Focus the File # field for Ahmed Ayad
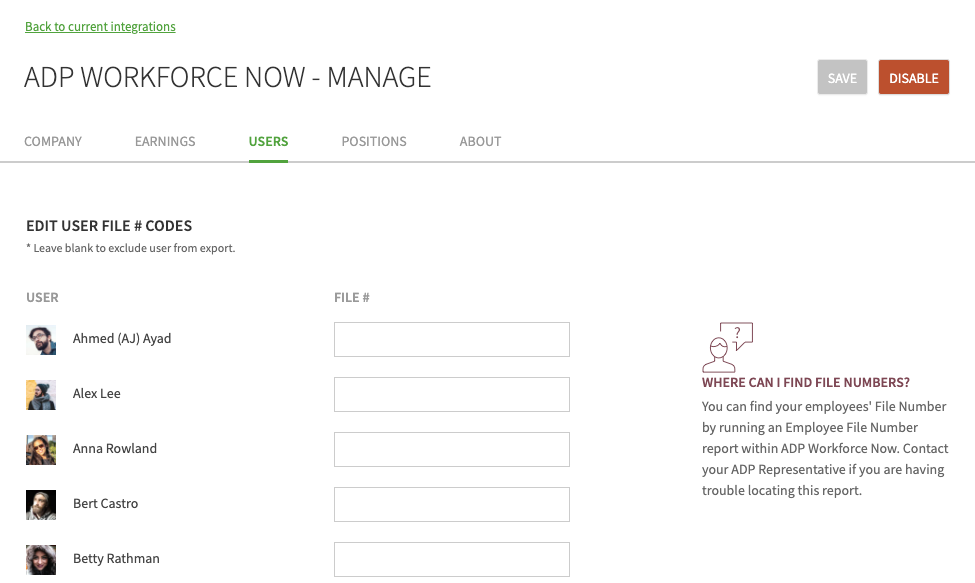 451,340
